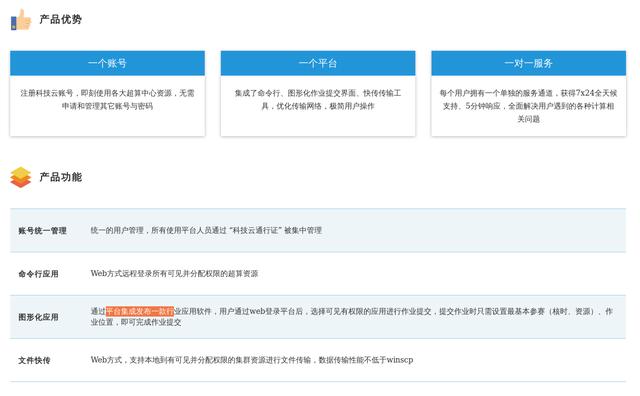Click the 产品优势 section heading
This screenshot has width=640, height=396.
click(60, 19)
